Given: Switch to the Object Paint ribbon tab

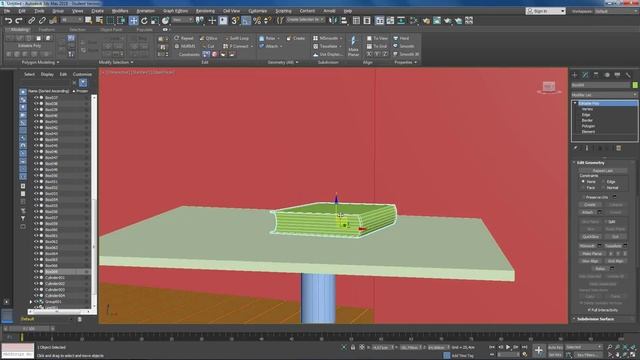Looking at the screenshot, I should tap(111, 30).
